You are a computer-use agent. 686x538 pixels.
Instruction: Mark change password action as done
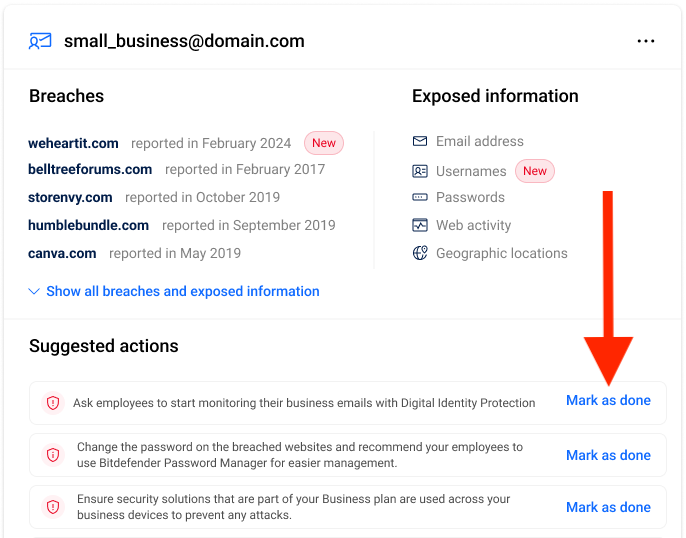pos(608,455)
